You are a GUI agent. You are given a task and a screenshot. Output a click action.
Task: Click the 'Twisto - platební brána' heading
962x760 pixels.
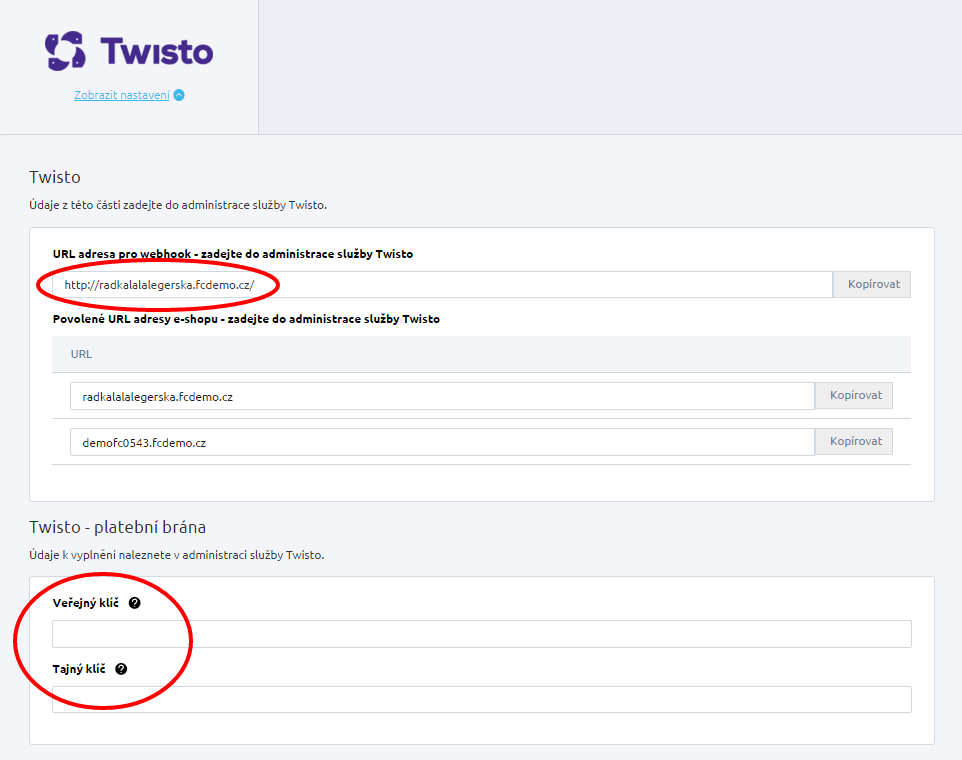coord(117,527)
